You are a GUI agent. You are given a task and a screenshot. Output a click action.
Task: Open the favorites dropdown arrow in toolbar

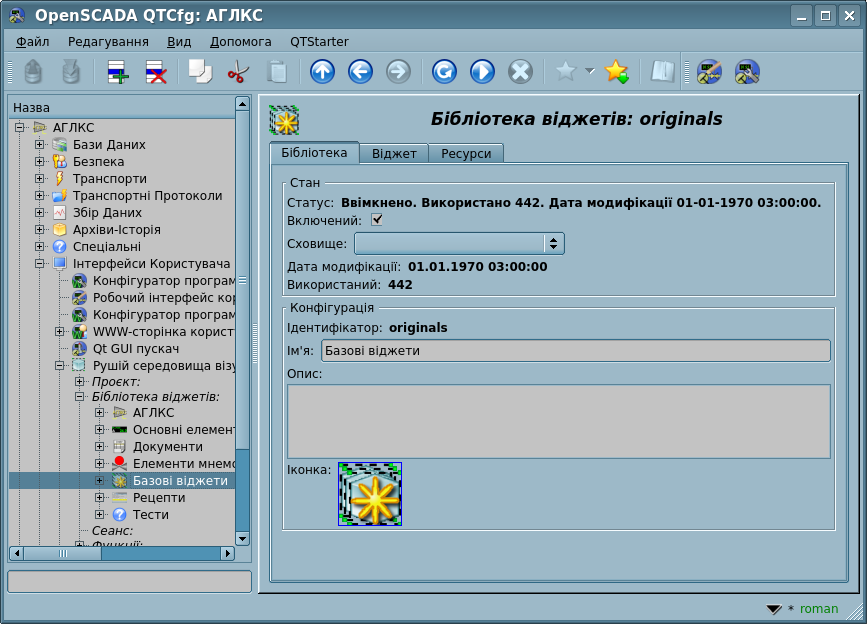point(590,71)
